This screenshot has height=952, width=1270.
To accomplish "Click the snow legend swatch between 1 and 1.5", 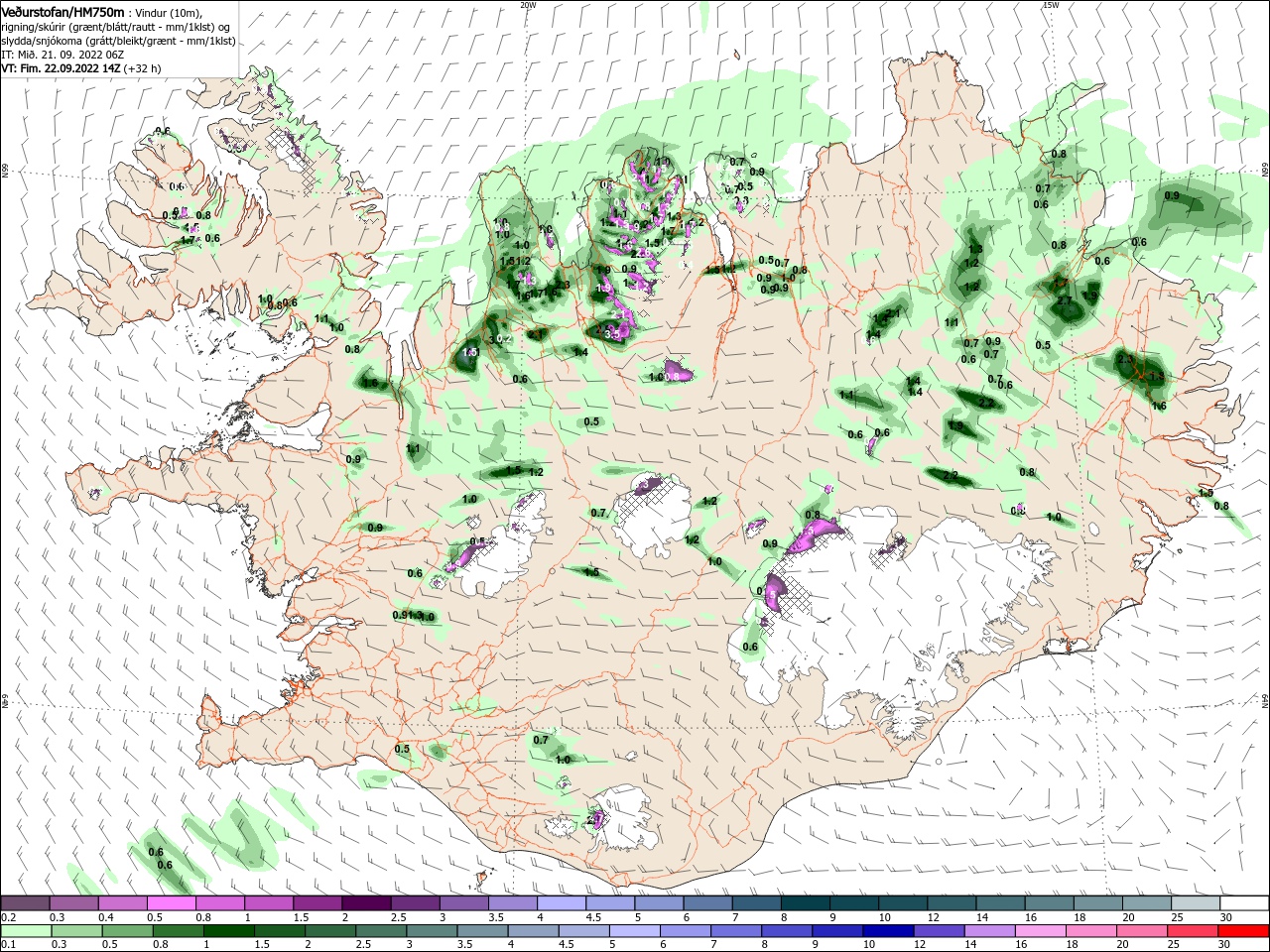I will click(x=269, y=902).
